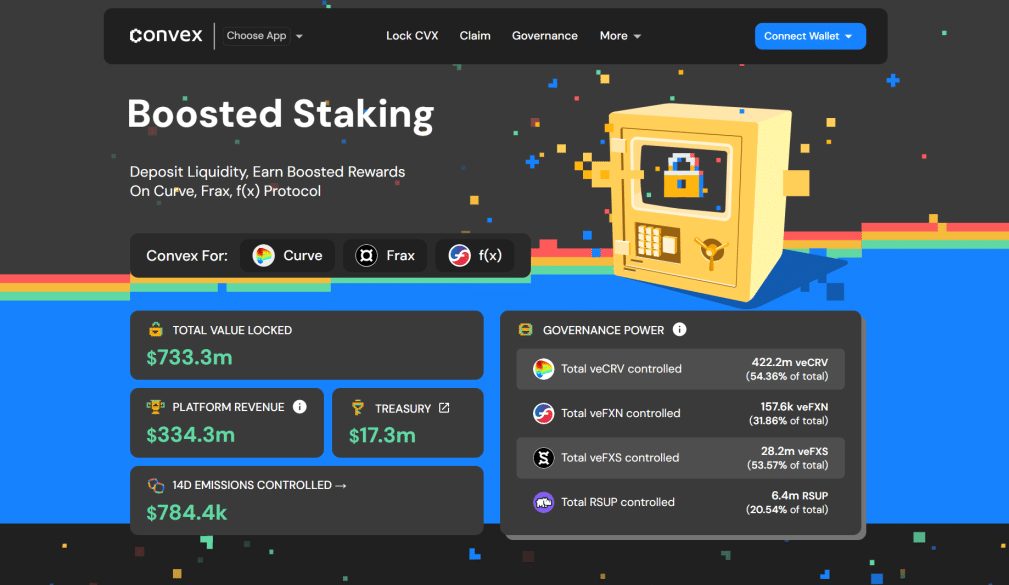Click the Curve rainbow logo icon
Screen dimensions: 1009x585
(x=263, y=255)
